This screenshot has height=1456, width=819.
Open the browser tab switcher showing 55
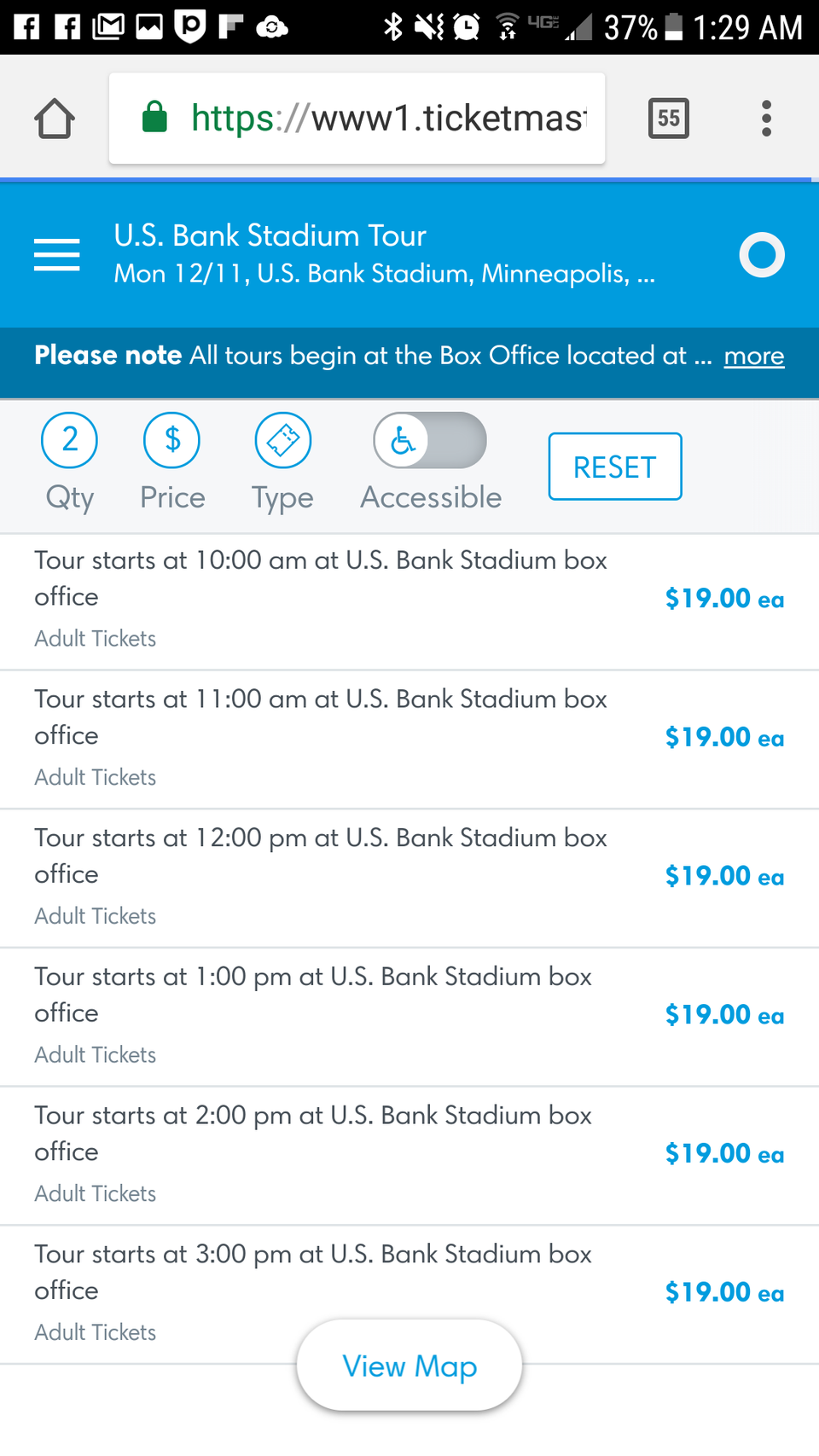(668, 119)
